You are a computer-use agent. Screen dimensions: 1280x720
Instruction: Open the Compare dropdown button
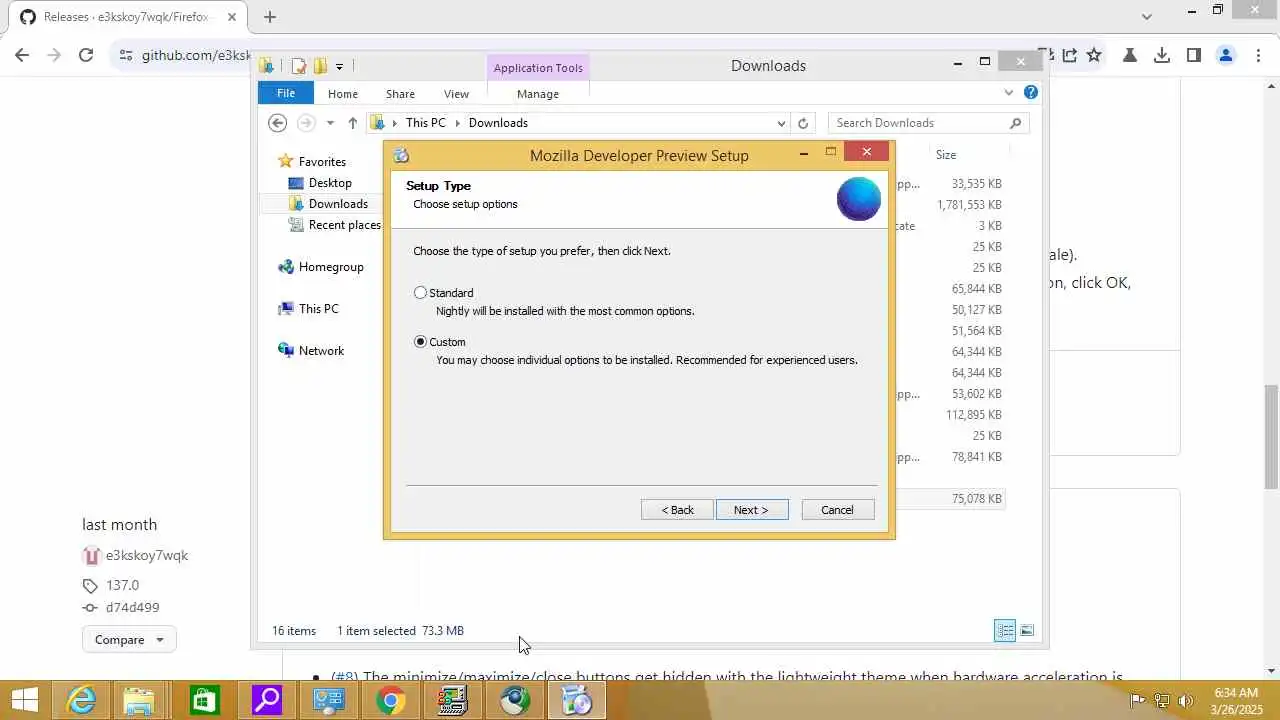point(129,640)
